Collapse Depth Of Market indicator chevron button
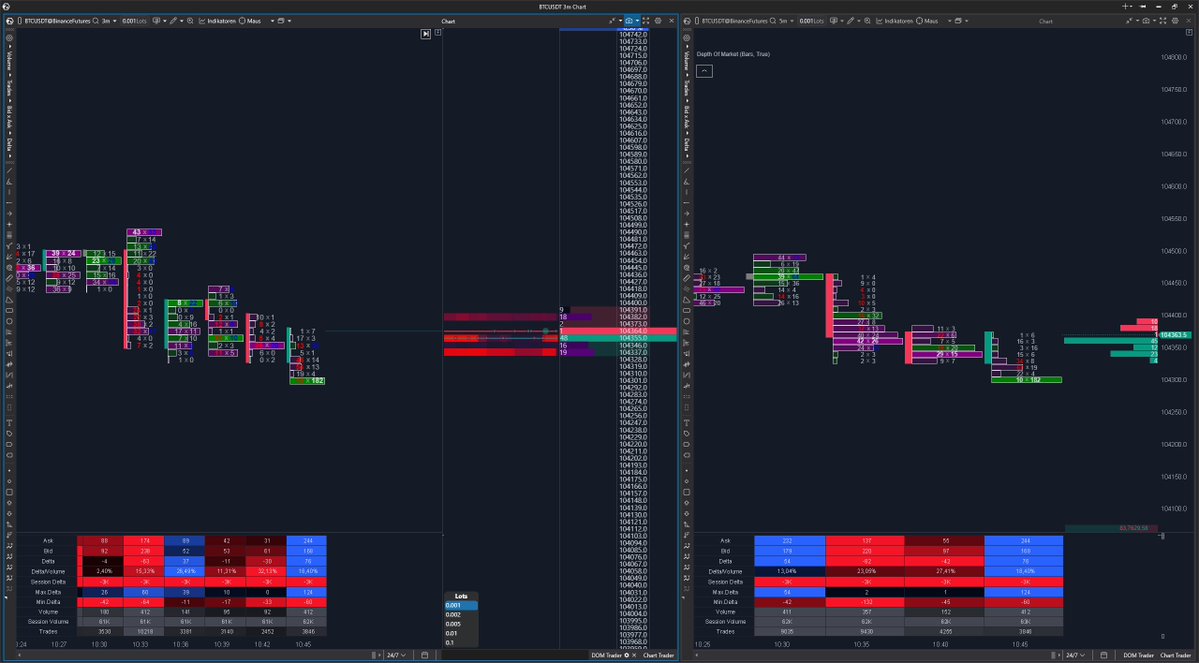This screenshot has height=663, width=1199. pyautogui.click(x=705, y=71)
